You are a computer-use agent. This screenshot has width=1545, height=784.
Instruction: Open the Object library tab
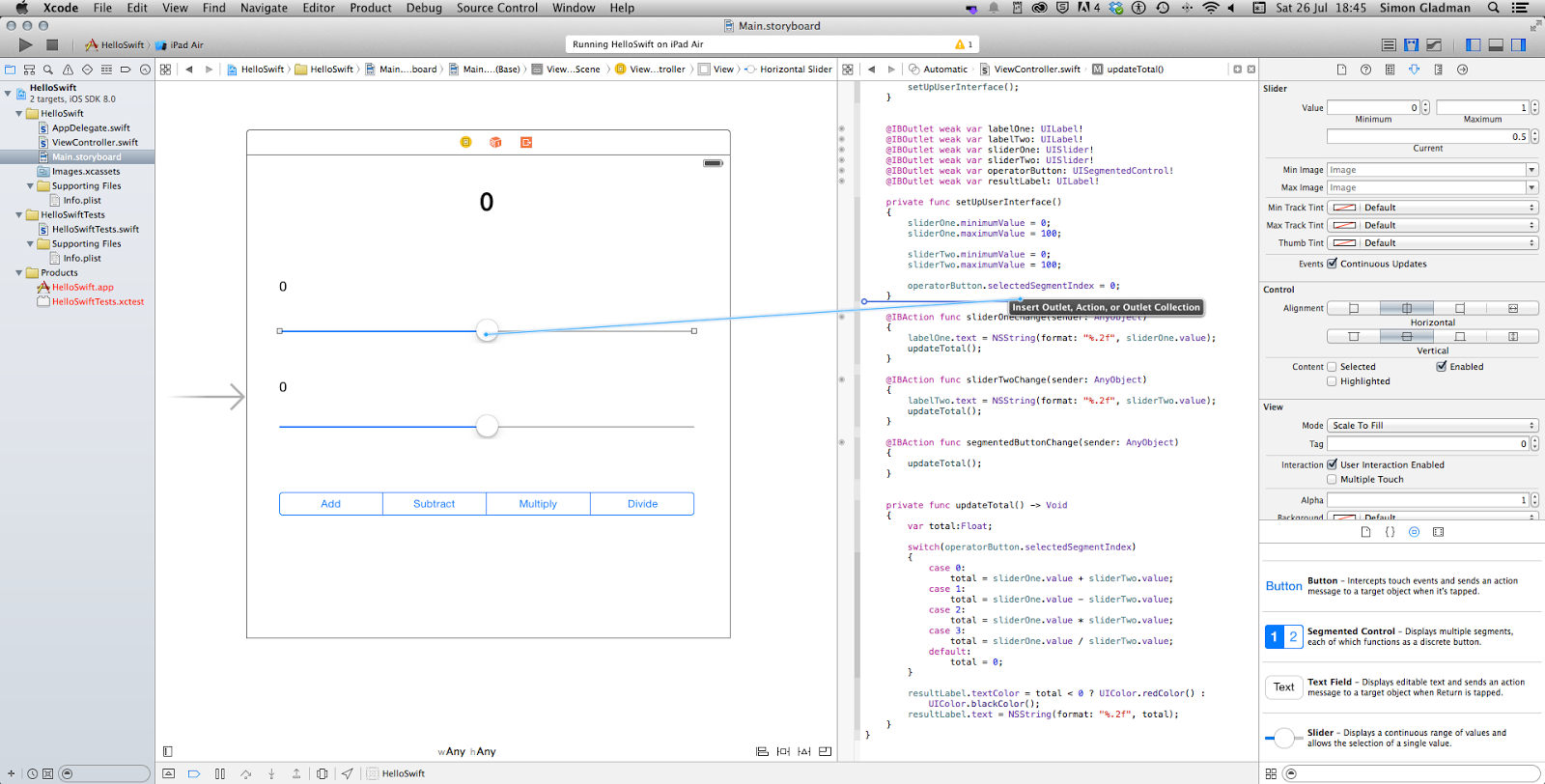[x=1414, y=532]
